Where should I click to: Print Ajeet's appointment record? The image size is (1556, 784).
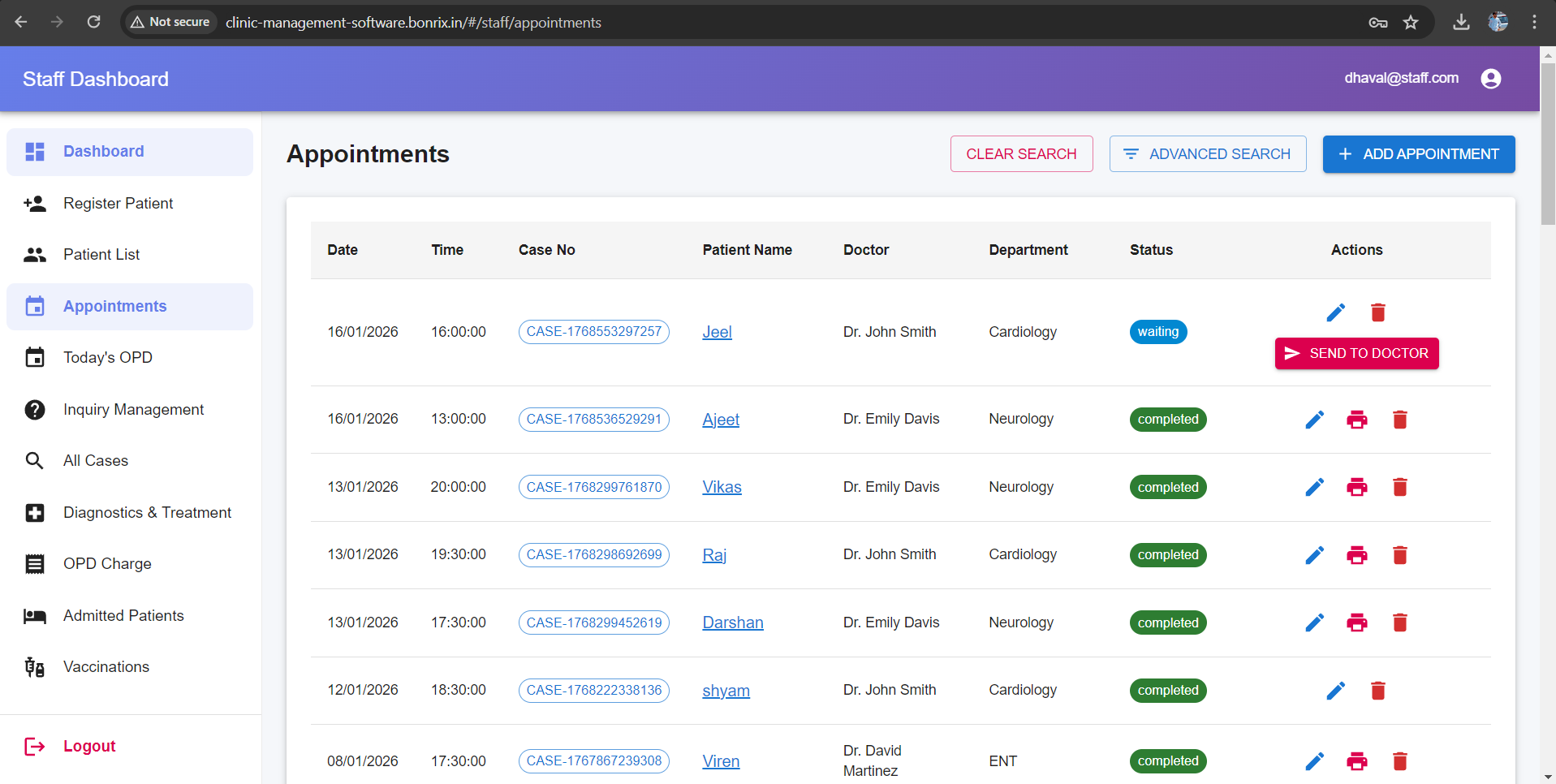pyautogui.click(x=1357, y=420)
